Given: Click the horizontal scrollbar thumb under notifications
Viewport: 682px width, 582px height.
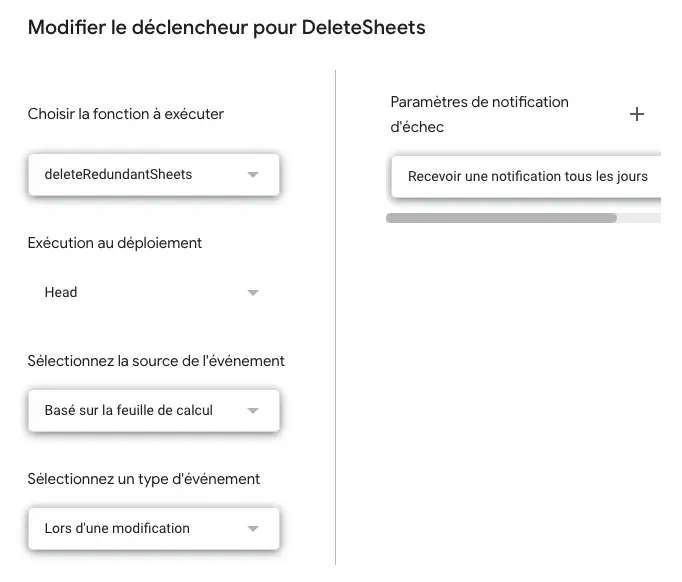Looking at the screenshot, I should coord(501,218).
